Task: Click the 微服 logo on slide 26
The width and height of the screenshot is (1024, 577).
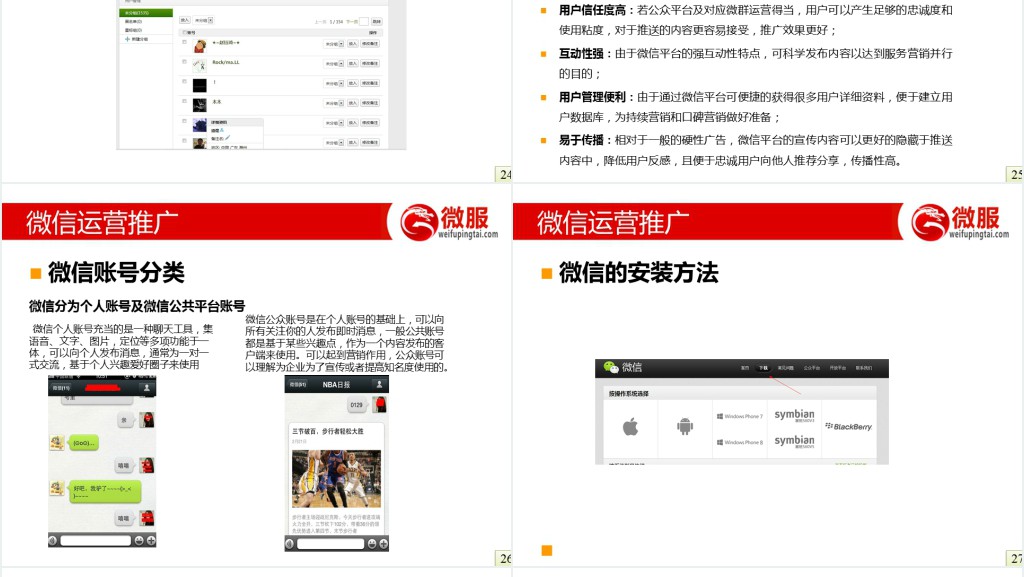Action: click(450, 222)
